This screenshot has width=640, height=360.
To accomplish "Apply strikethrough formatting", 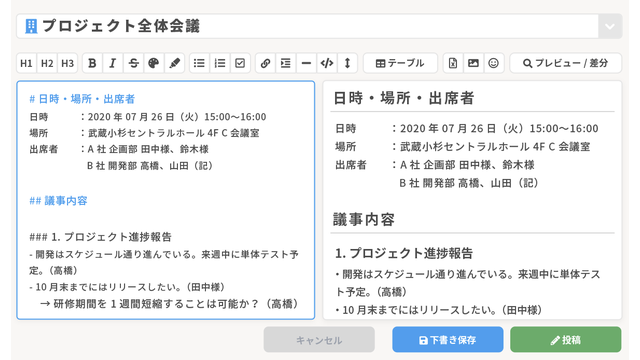I will coord(133,63).
